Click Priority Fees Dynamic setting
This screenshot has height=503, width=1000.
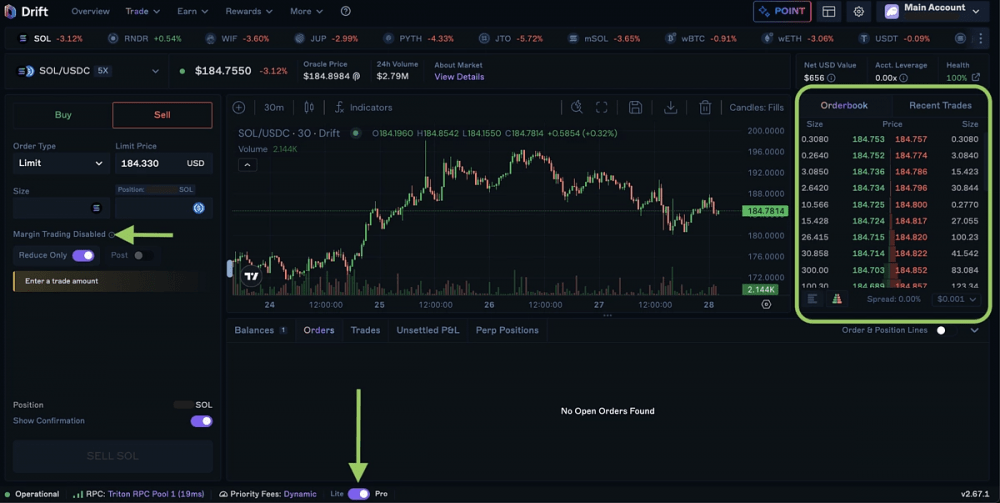point(267,494)
